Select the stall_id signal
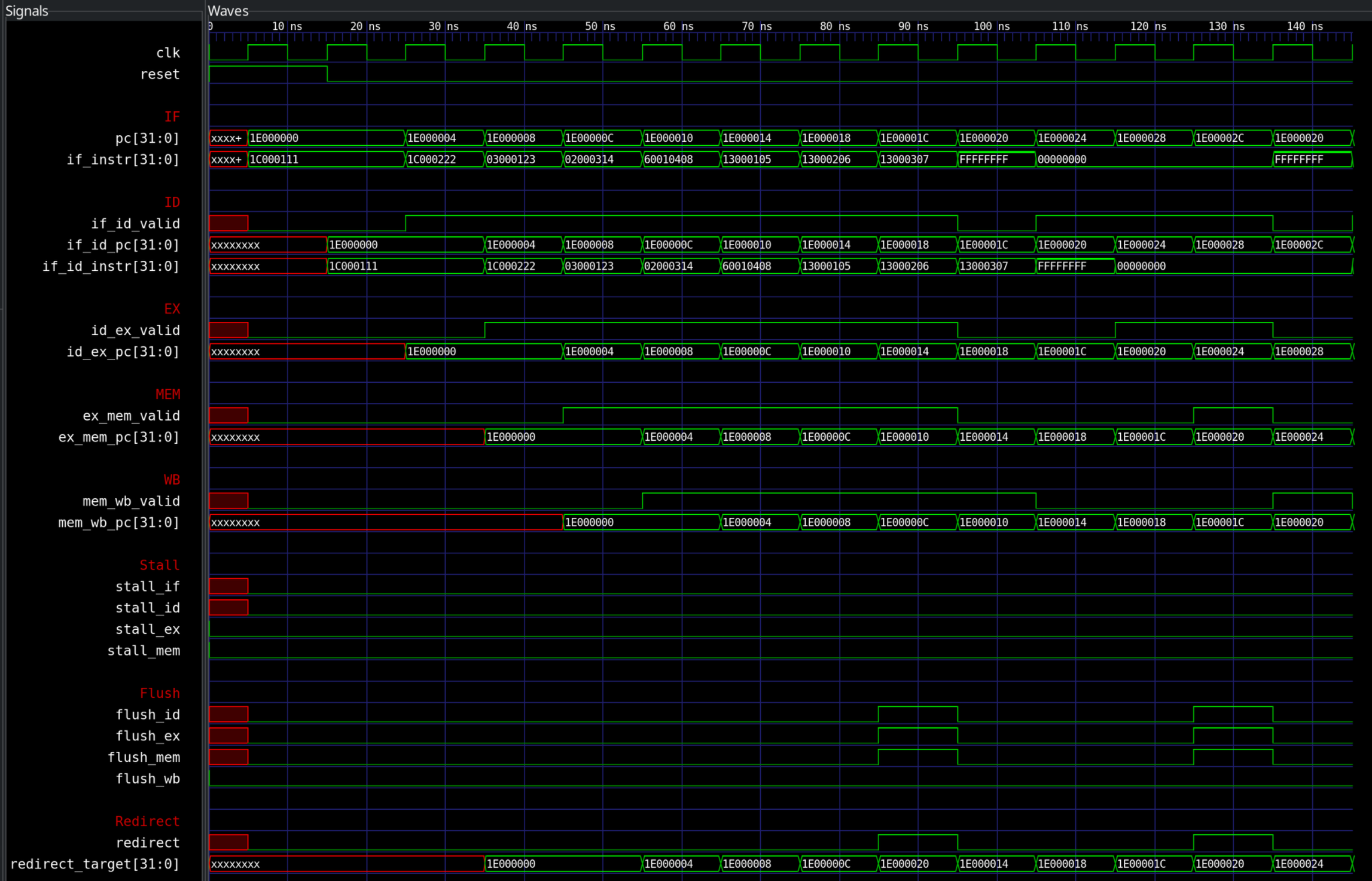The image size is (1372, 881). click(x=147, y=608)
